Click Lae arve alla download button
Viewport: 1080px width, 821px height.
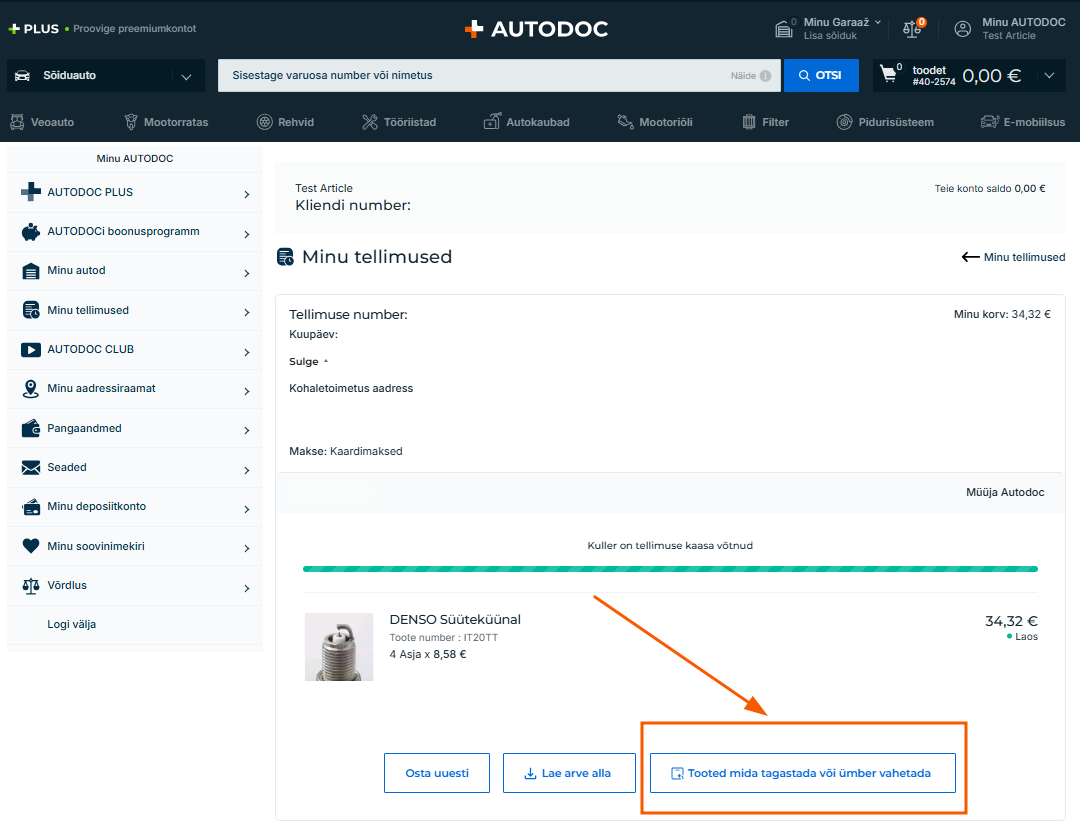pos(568,773)
